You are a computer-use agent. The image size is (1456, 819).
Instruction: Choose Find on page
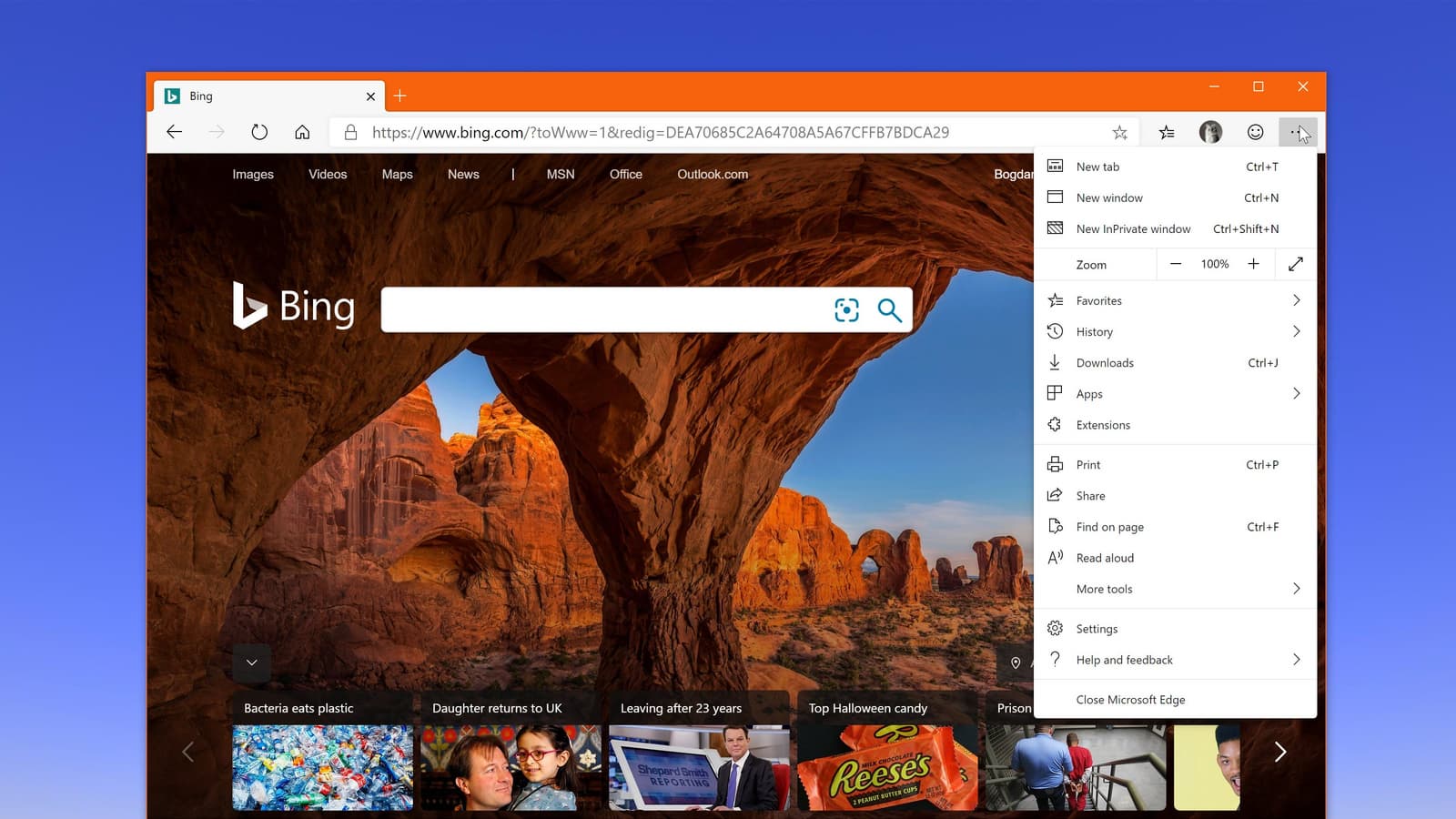point(1176,526)
